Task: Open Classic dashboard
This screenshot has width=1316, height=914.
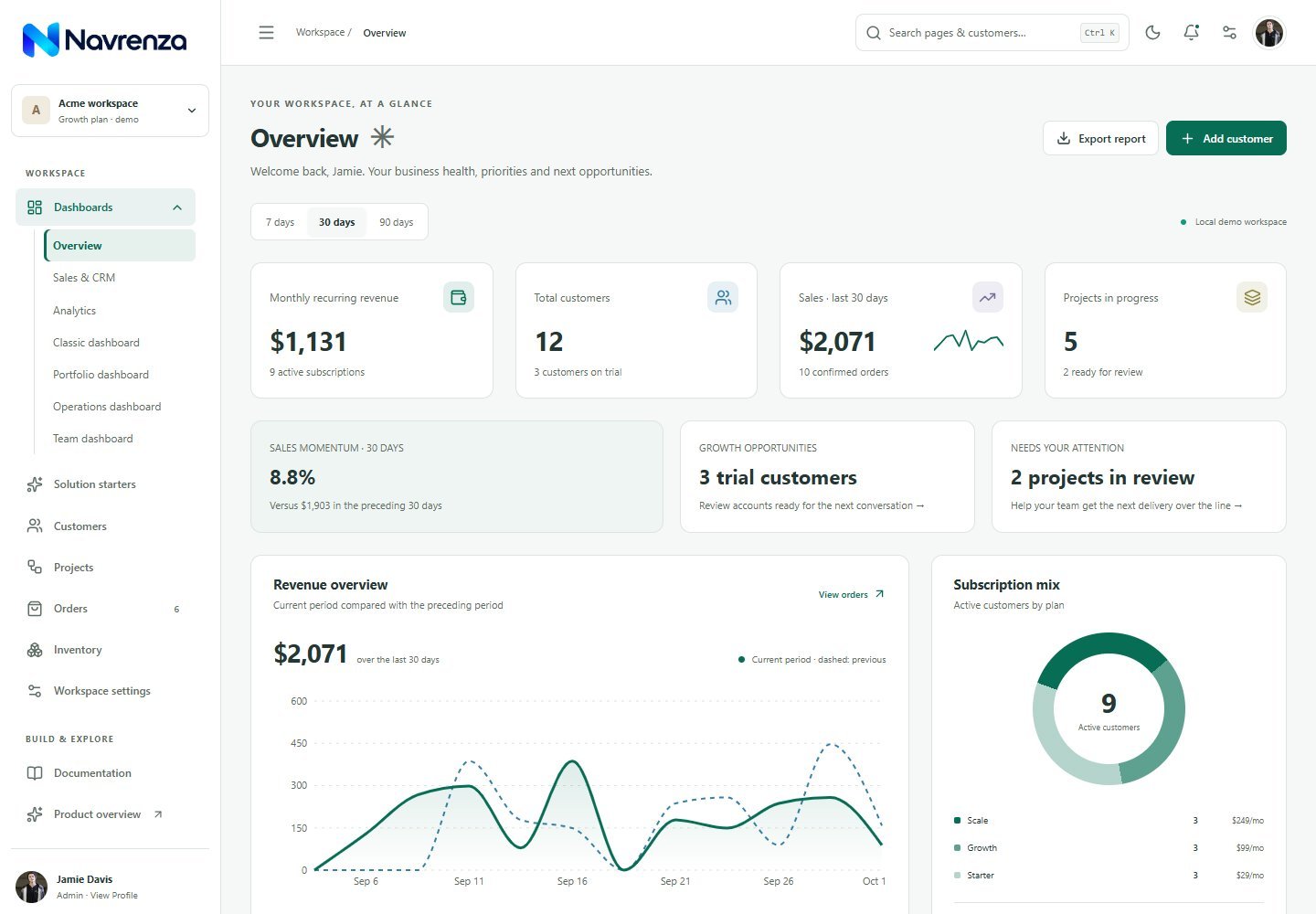Action: click(120, 343)
